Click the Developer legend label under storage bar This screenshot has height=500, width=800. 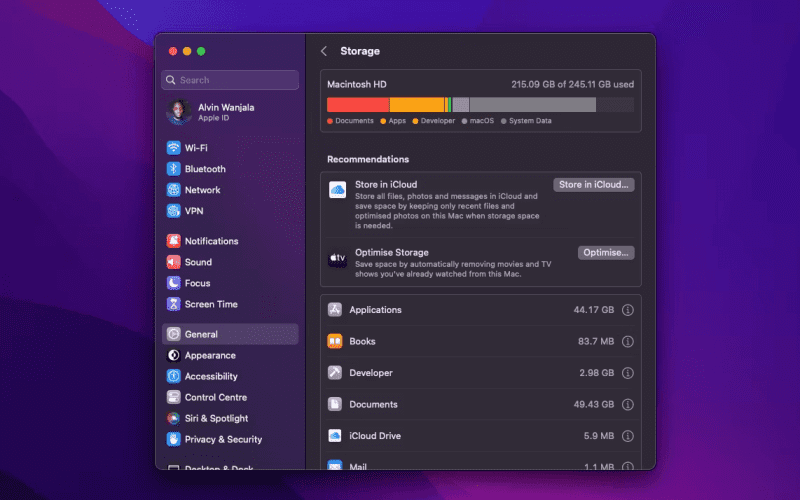tap(438, 121)
